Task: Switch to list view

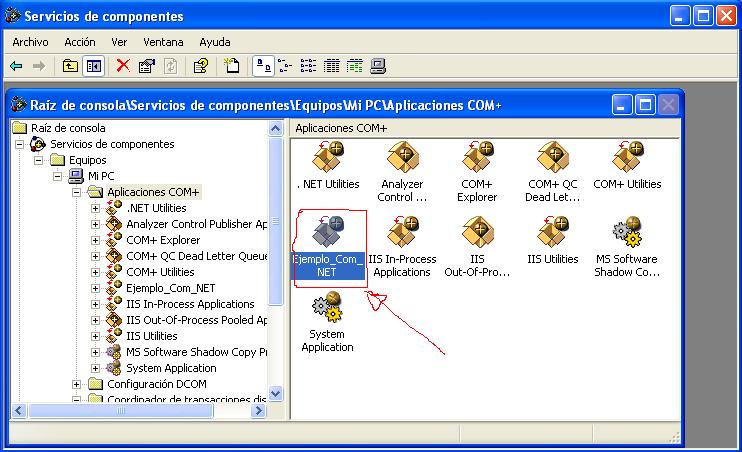Action: pos(309,66)
